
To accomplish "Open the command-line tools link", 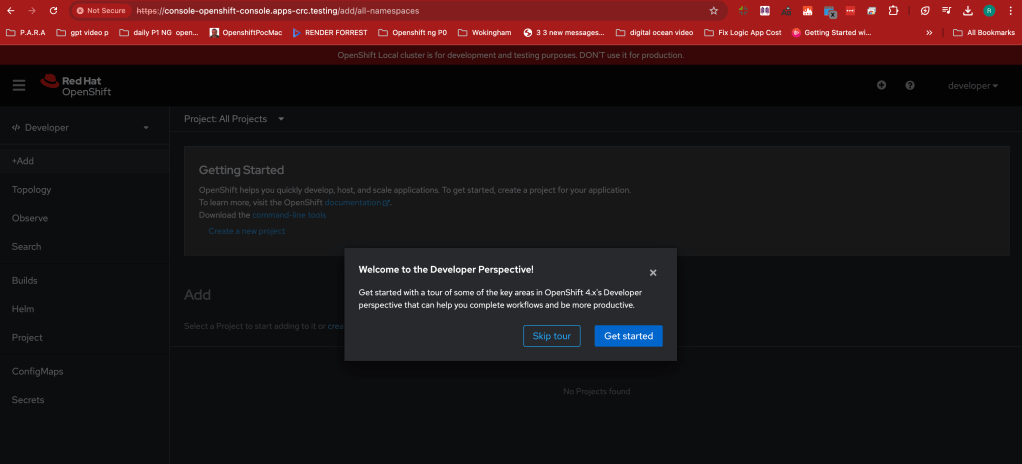I will [x=289, y=214].
